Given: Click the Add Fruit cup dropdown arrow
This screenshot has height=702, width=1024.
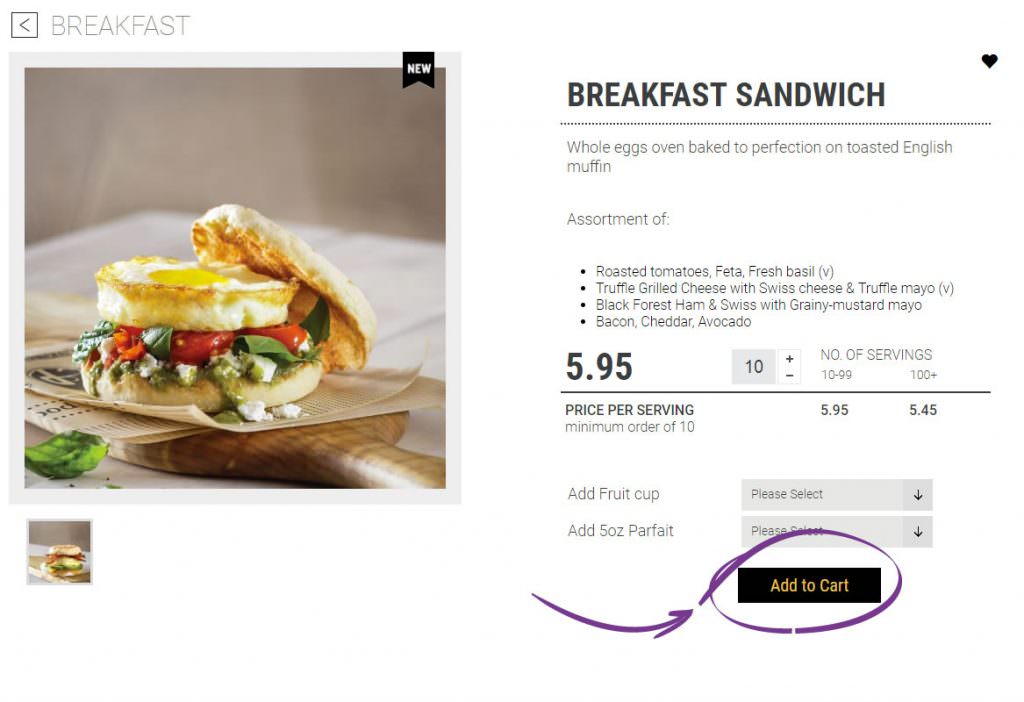Looking at the screenshot, I should [918, 495].
